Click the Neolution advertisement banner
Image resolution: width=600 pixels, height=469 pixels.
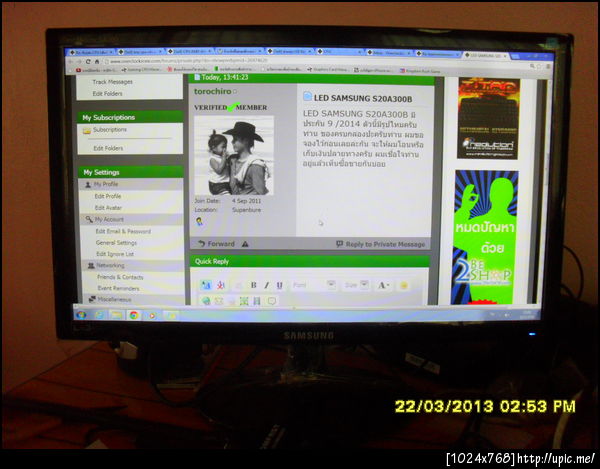(x=488, y=118)
